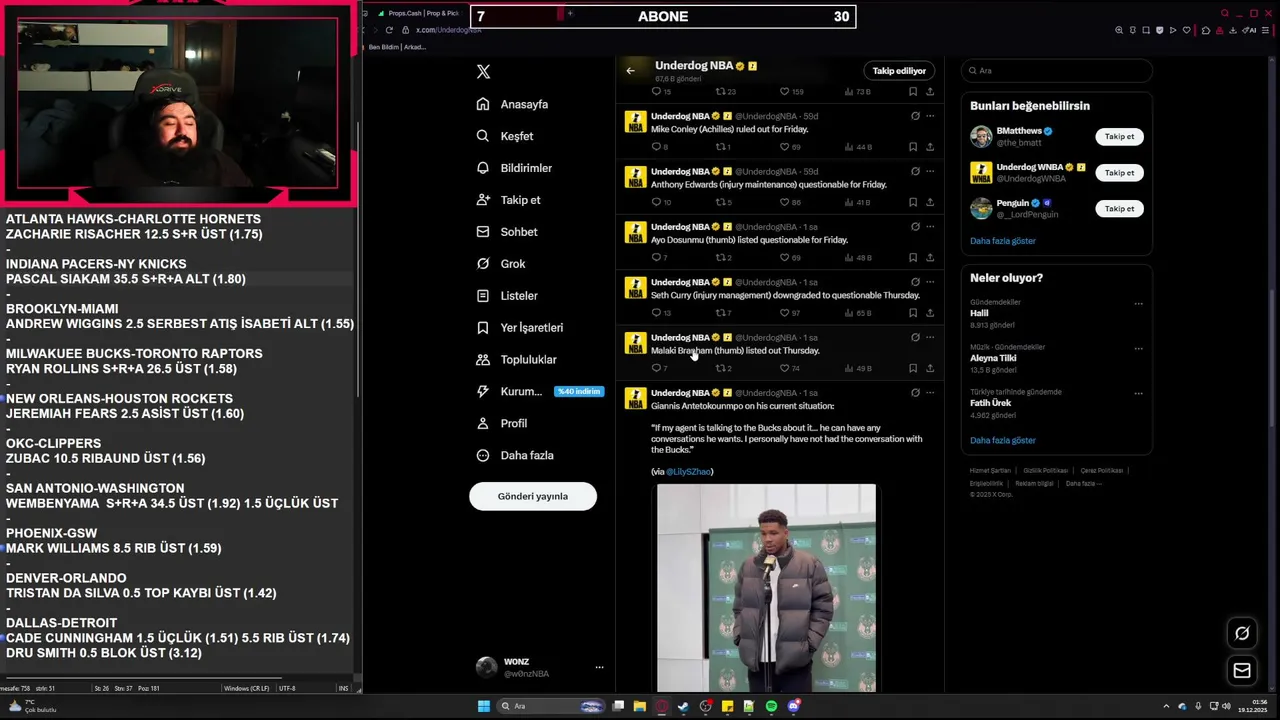The image size is (1280, 720).
Task: Open Sohbet messages
Action: (x=507, y=232)
